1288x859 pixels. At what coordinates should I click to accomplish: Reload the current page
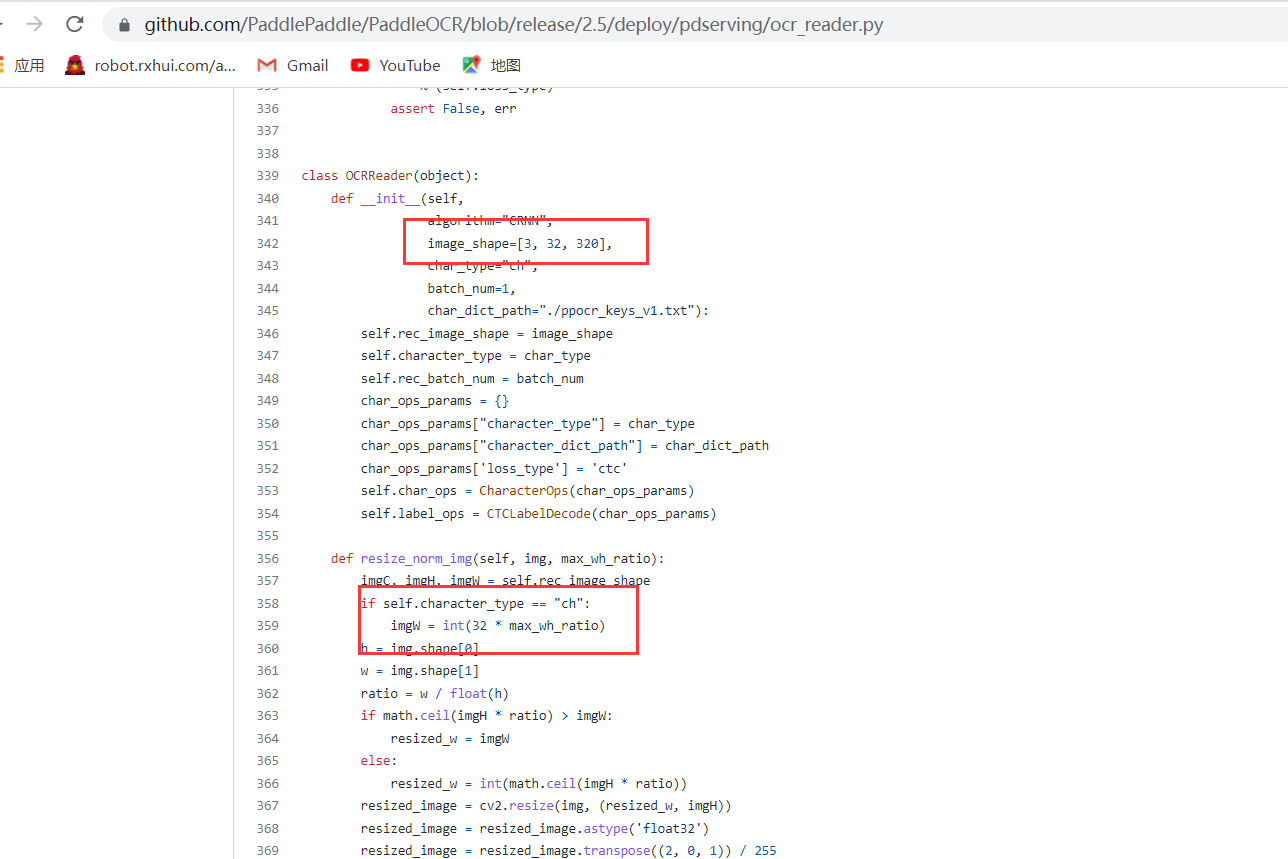74,24
